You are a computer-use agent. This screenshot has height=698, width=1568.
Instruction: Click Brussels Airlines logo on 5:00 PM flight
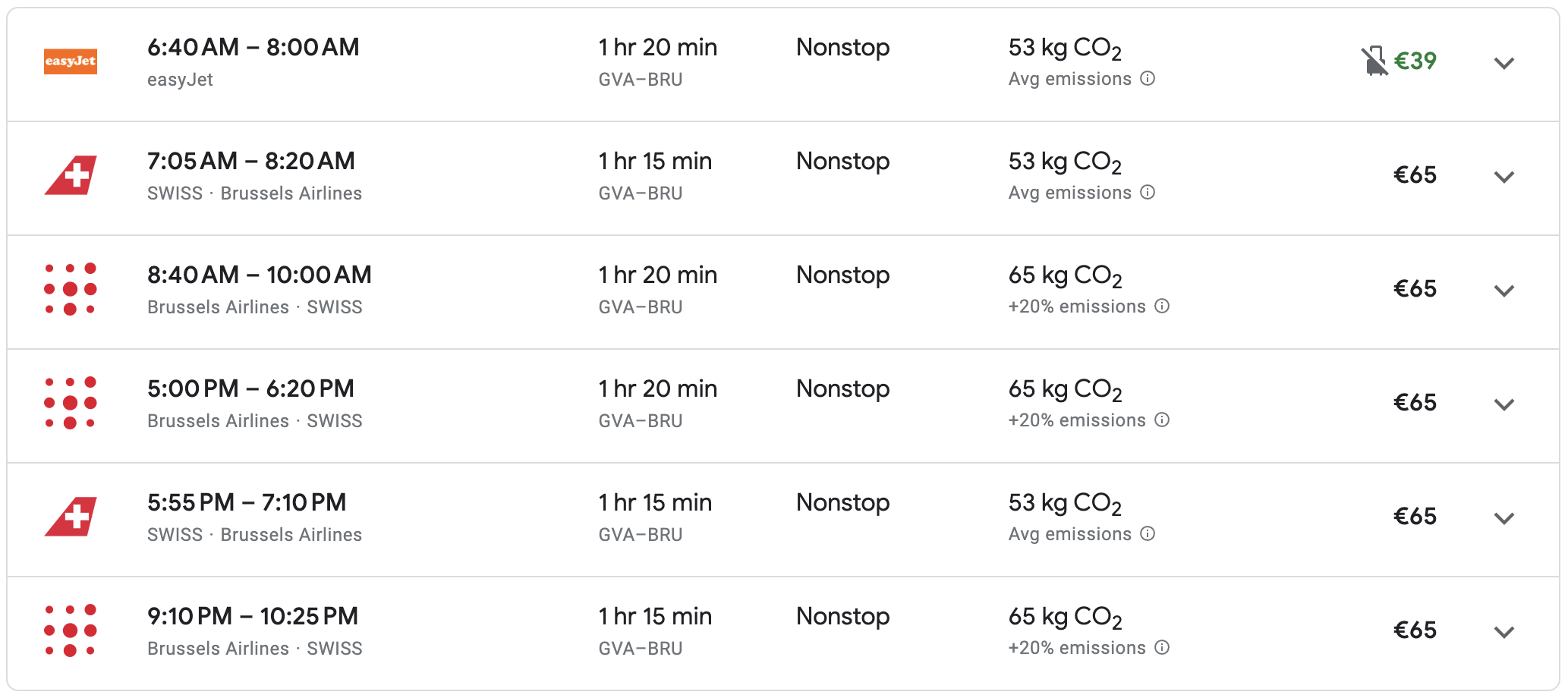(x=71, y=403)
